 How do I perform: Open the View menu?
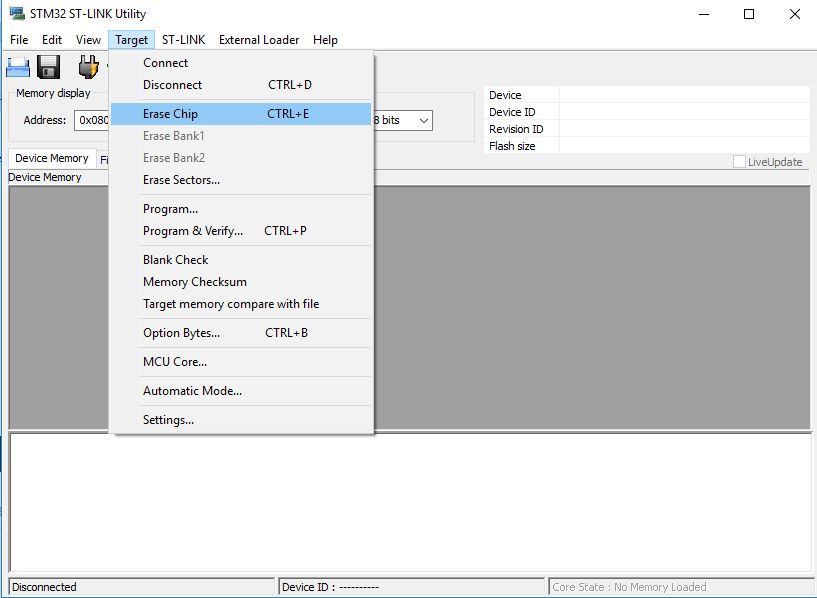click(x=88, y=40)
